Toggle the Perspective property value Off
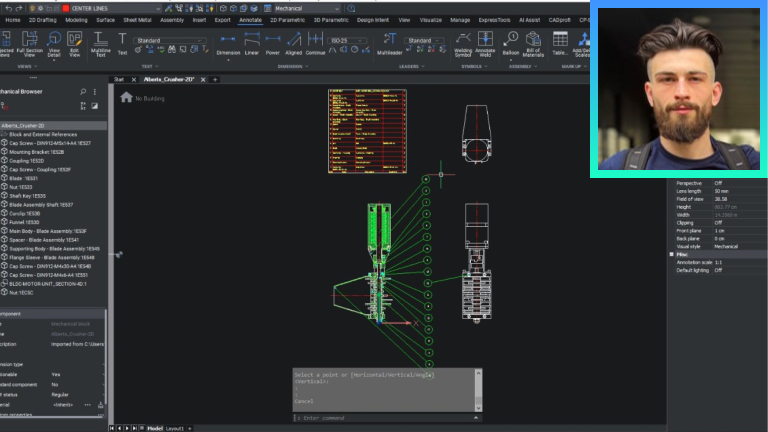The width and height of the screenshot is (768, 432). [x=717, y=183]
